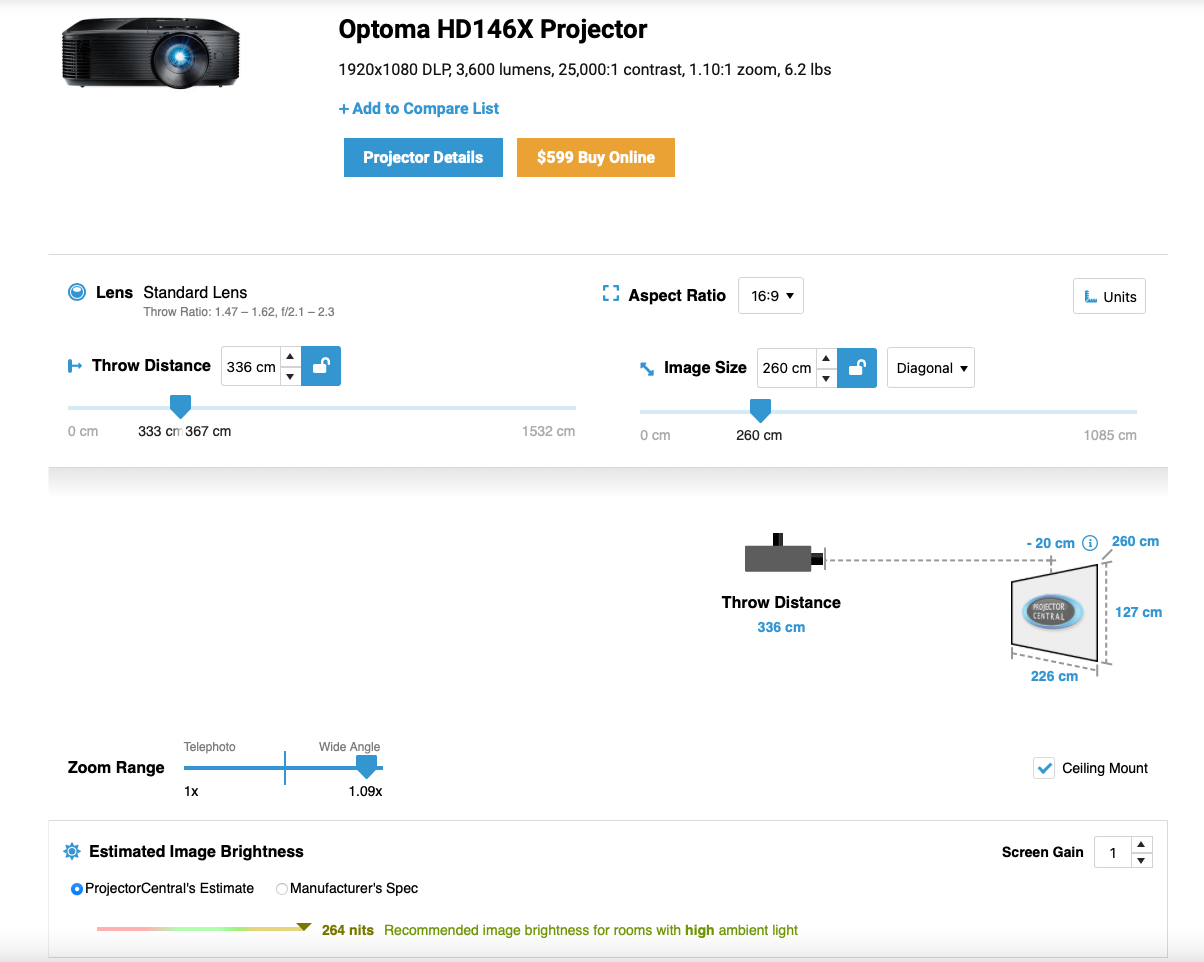Click the Aspect Ratio bracket icon
This screenshot has width=1204, height=962.
611,295
